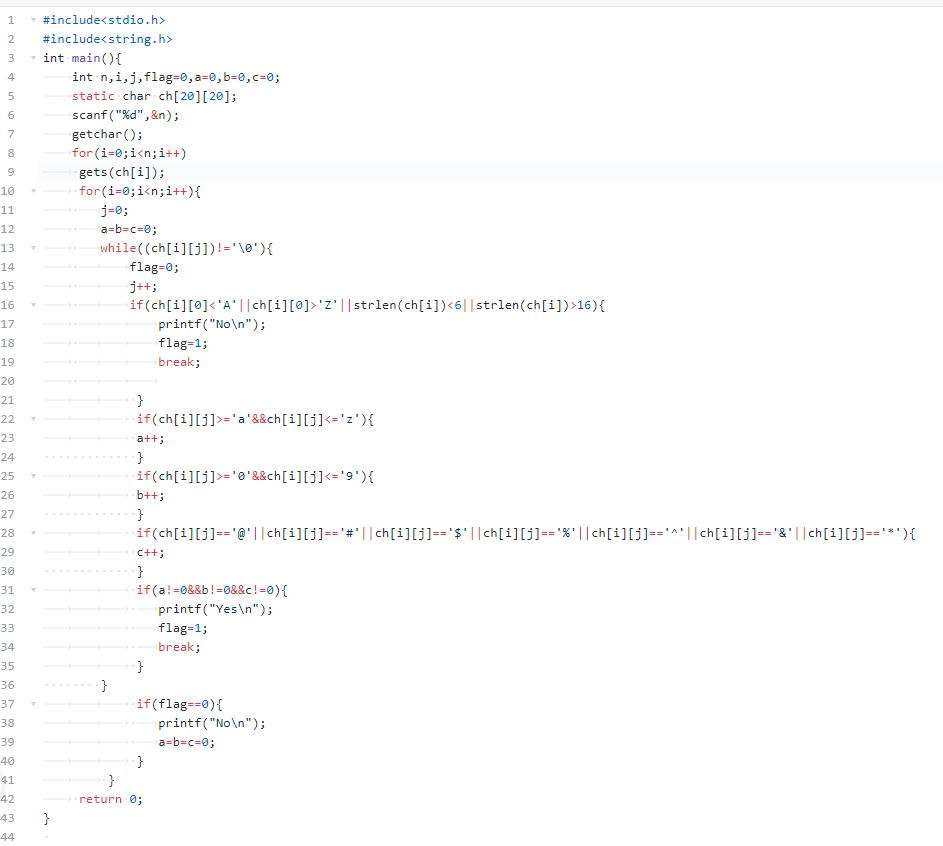Screen dimensions: 943x846
Task: Click the scanf("%d",&n) statement
Action: [126, 115]
